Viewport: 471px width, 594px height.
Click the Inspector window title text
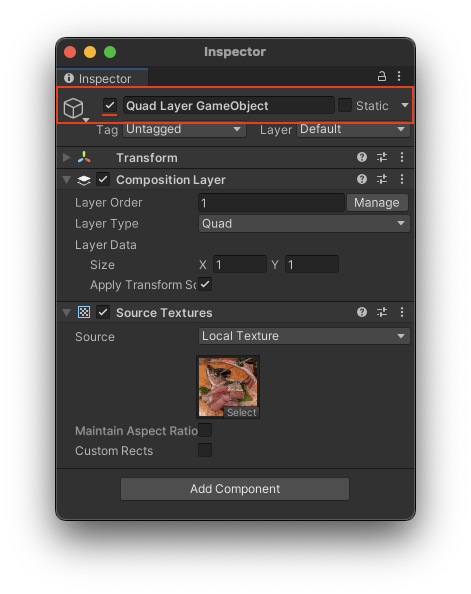(235, 52)
